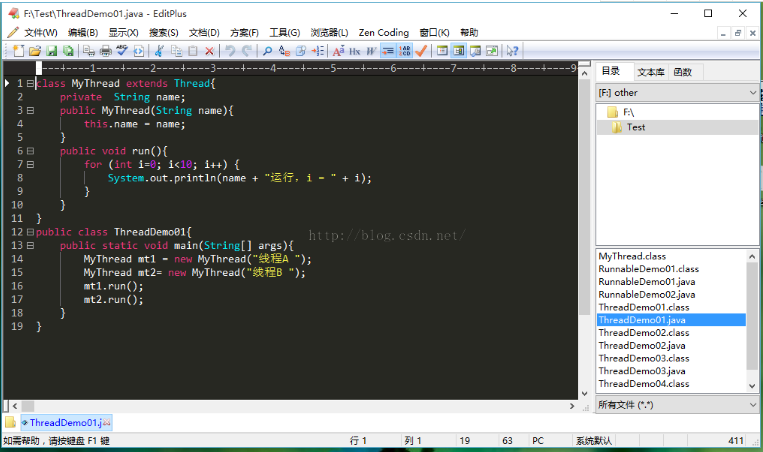Collapse the MyThread class fold marker
The height and width of the screenshot is (452, 763).
point(30,84)
